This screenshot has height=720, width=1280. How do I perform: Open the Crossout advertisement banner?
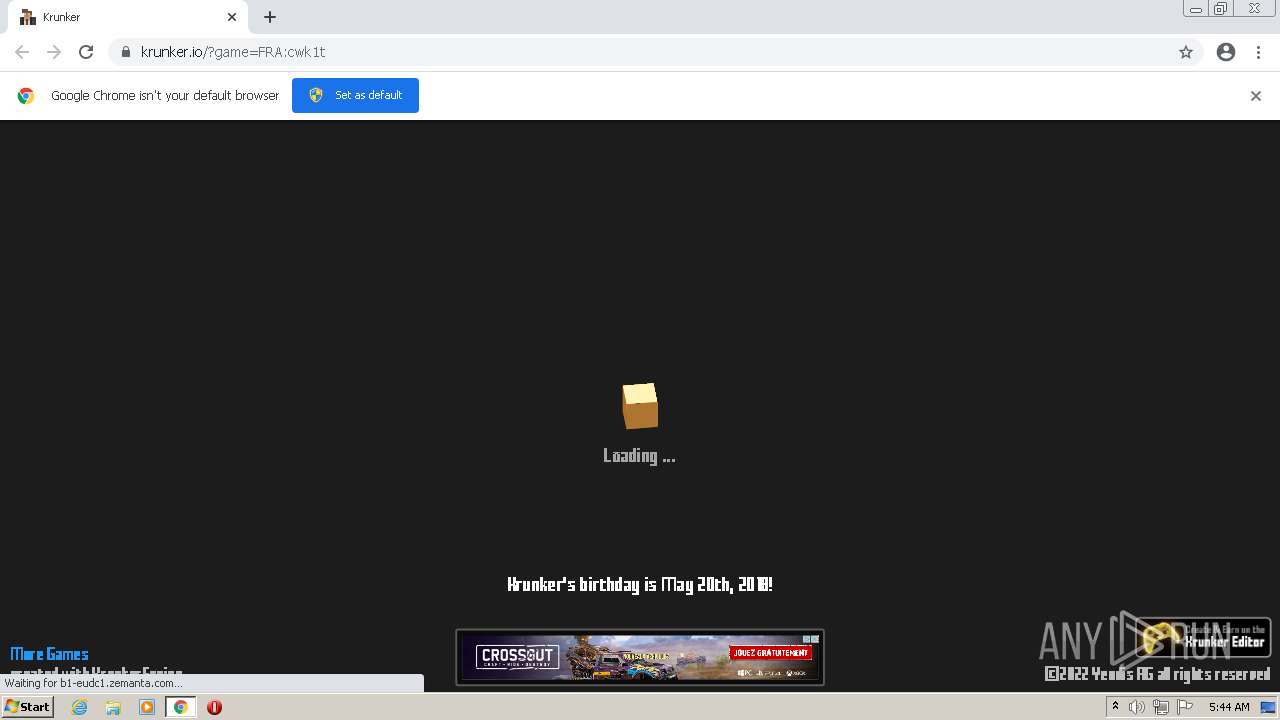click(x=640, y=657)
